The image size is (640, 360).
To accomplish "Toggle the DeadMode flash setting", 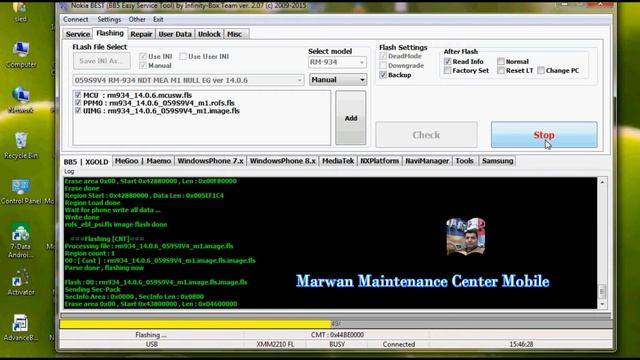I will [383, 56].
